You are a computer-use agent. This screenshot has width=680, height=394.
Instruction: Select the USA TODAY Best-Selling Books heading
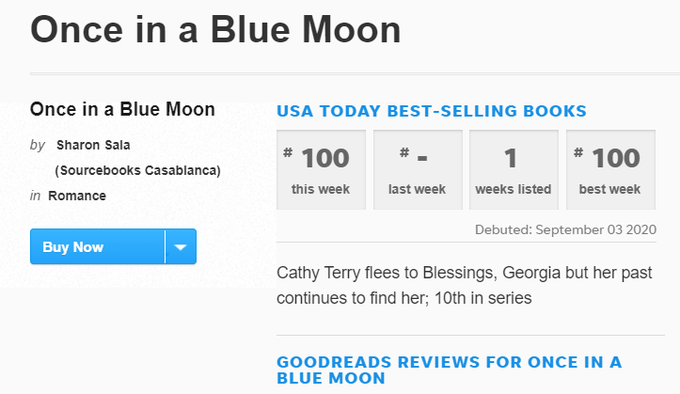point(432,111)
